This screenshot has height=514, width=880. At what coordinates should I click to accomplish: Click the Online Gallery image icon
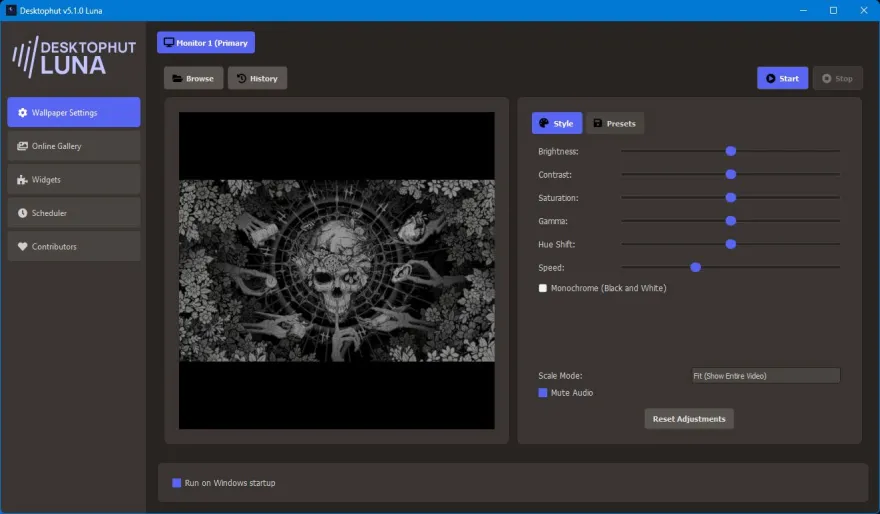pos(22,146)
